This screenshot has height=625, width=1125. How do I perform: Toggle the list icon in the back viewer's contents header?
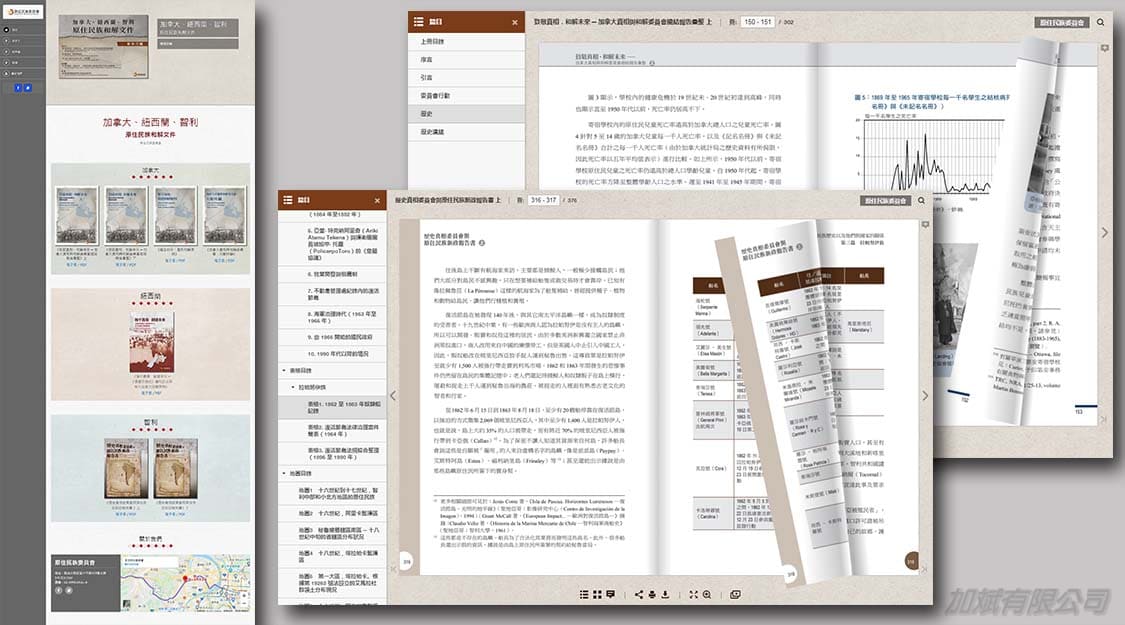(x=418, y=22)
